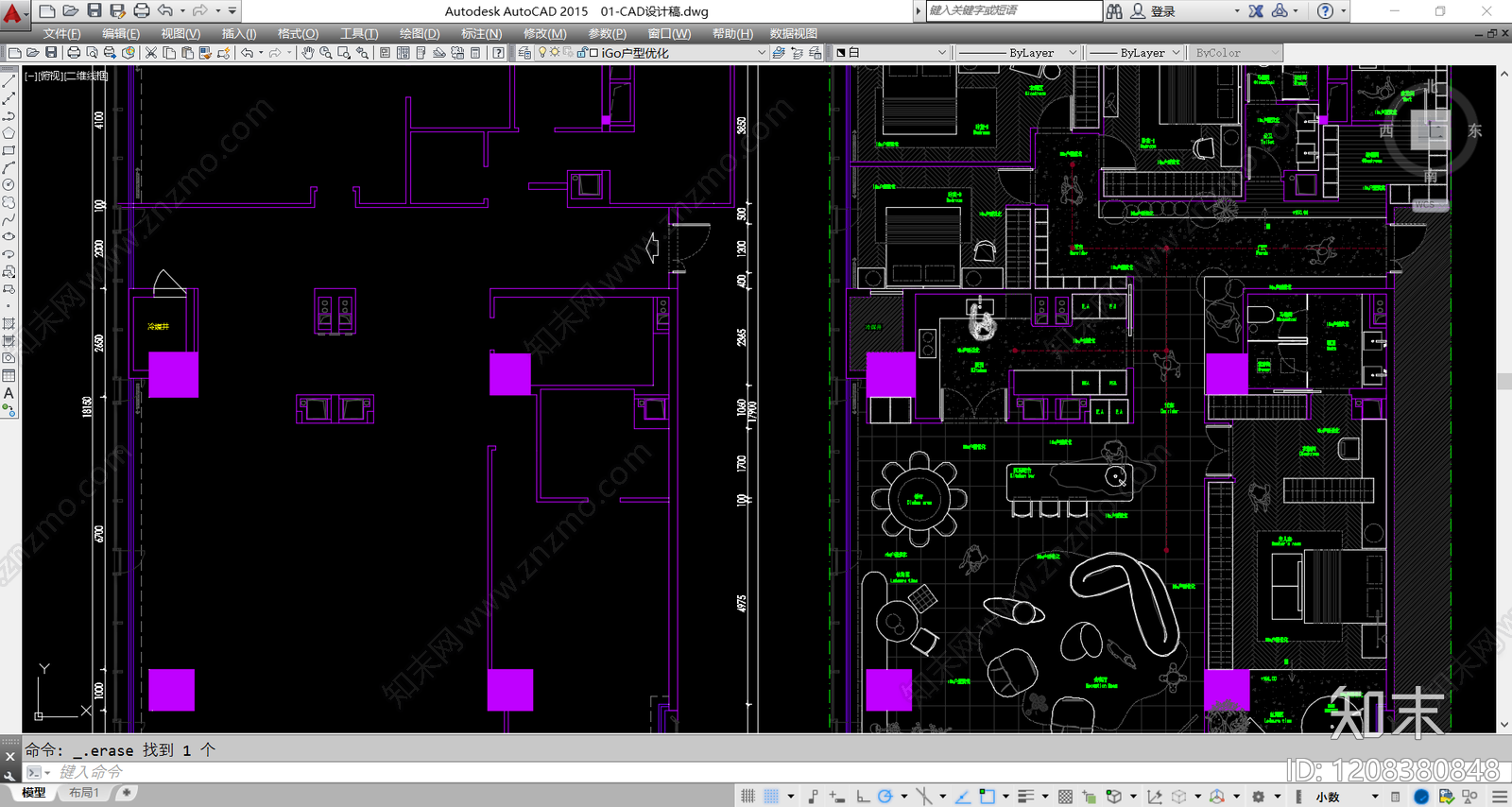The width and height of the screenshot is (1512, 807).
Task: Click the Make Object's Layer Current icon
Action: 779,53
